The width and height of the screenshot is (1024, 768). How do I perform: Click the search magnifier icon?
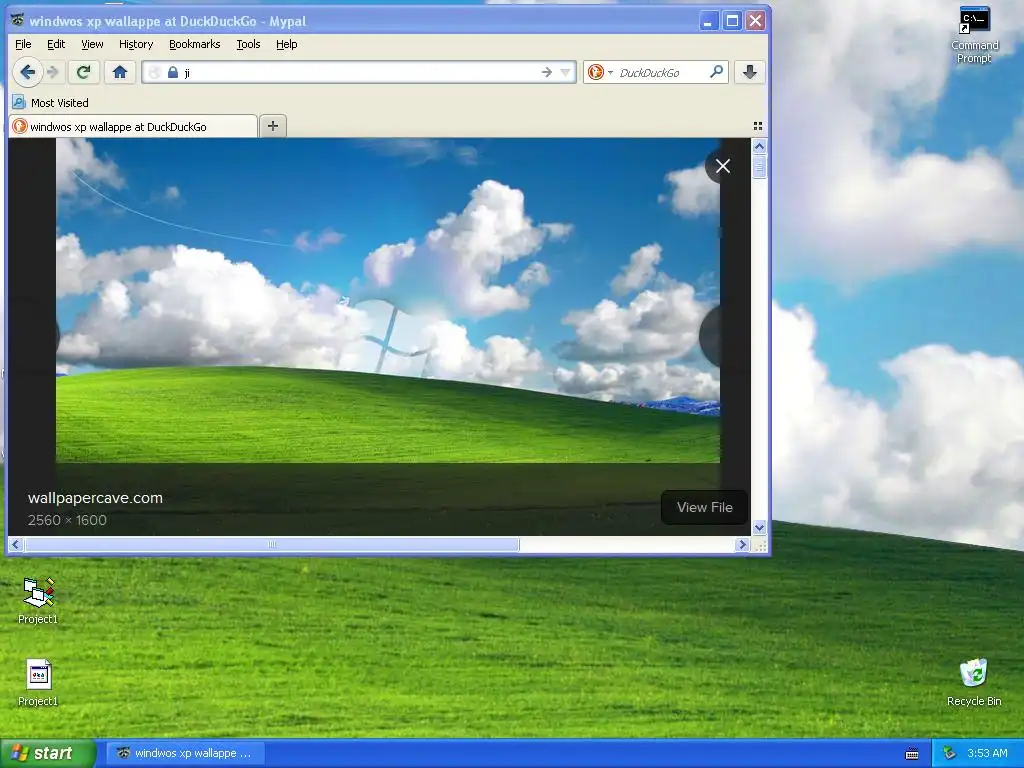(x=716, y=72)
